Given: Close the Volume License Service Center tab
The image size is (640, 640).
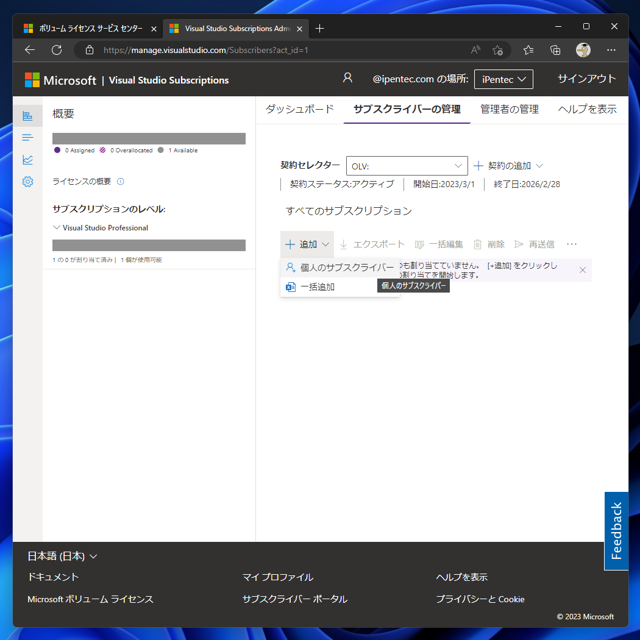Looking at the screenshot, I should point(154,29).
